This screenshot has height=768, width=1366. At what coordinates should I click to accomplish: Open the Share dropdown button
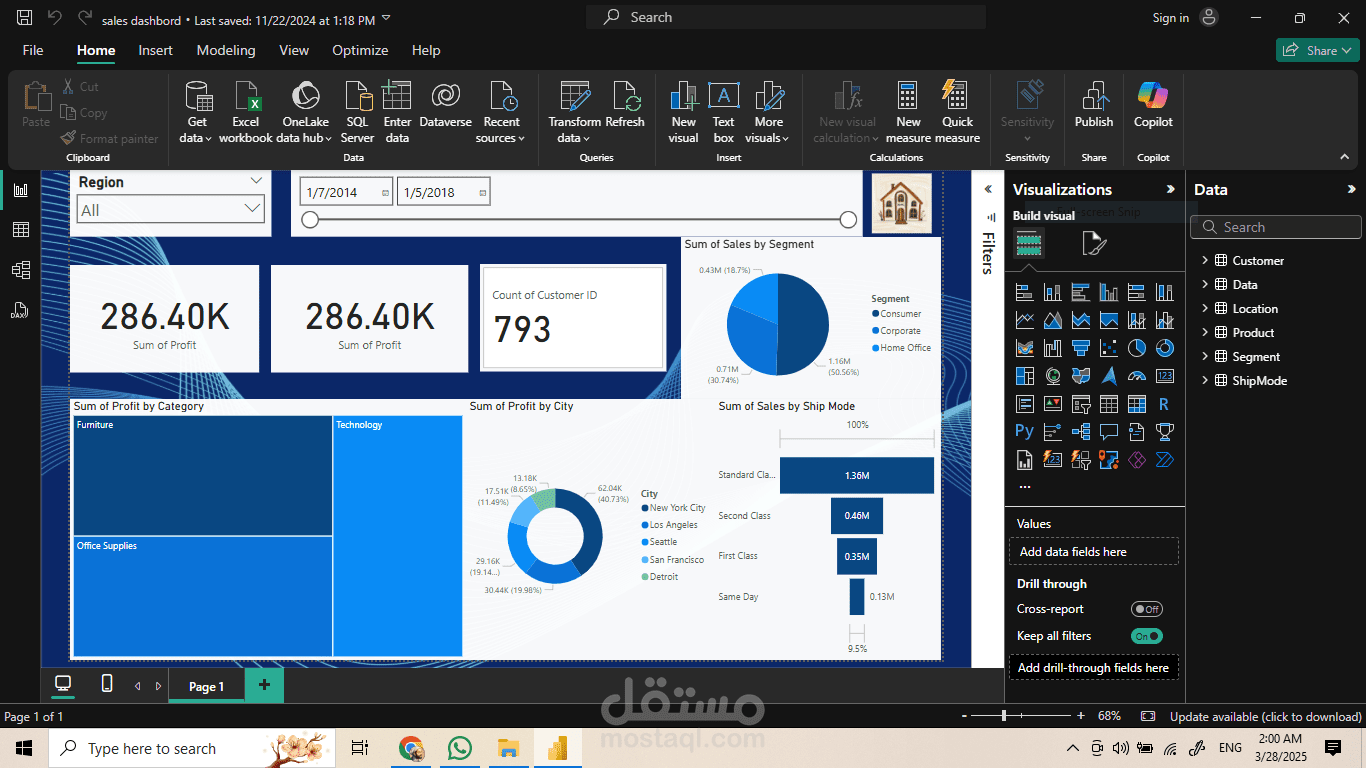click(1317, 50)
